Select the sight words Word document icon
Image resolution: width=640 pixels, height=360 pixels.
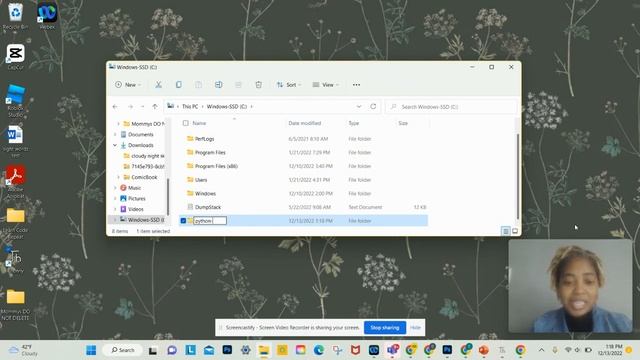16,141
